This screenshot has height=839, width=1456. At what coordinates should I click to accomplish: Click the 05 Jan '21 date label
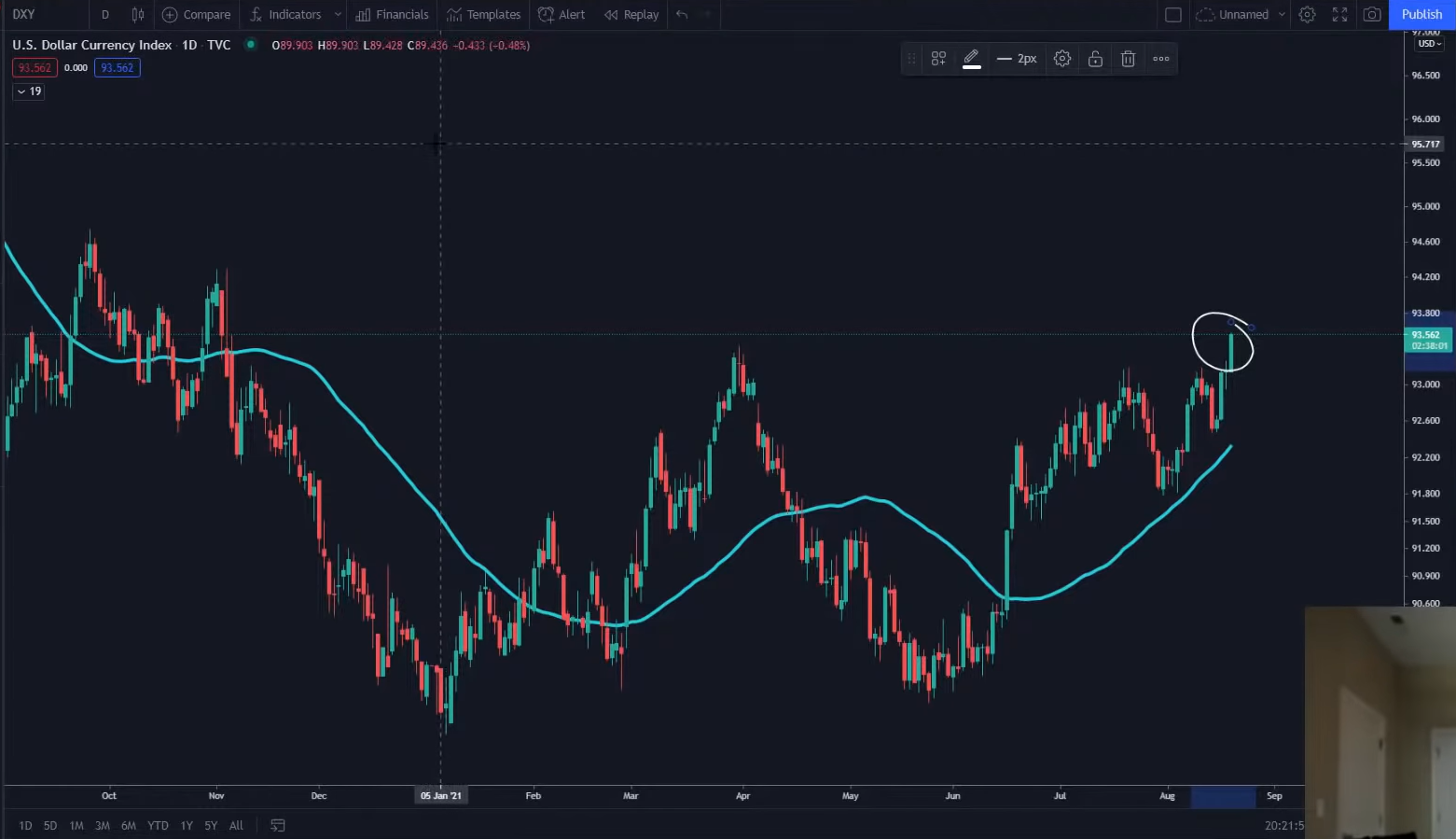click(441, 796)
